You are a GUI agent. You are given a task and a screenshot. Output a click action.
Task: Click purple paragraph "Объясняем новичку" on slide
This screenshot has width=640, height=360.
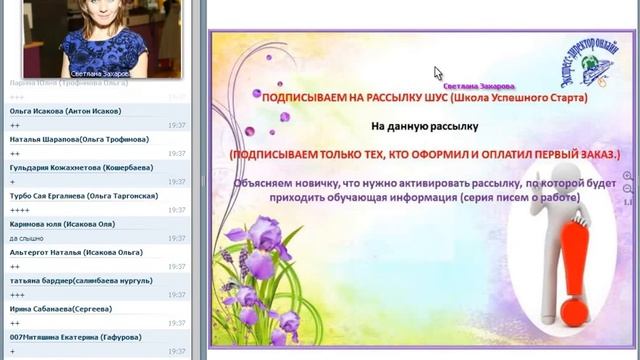pos(424,190)
